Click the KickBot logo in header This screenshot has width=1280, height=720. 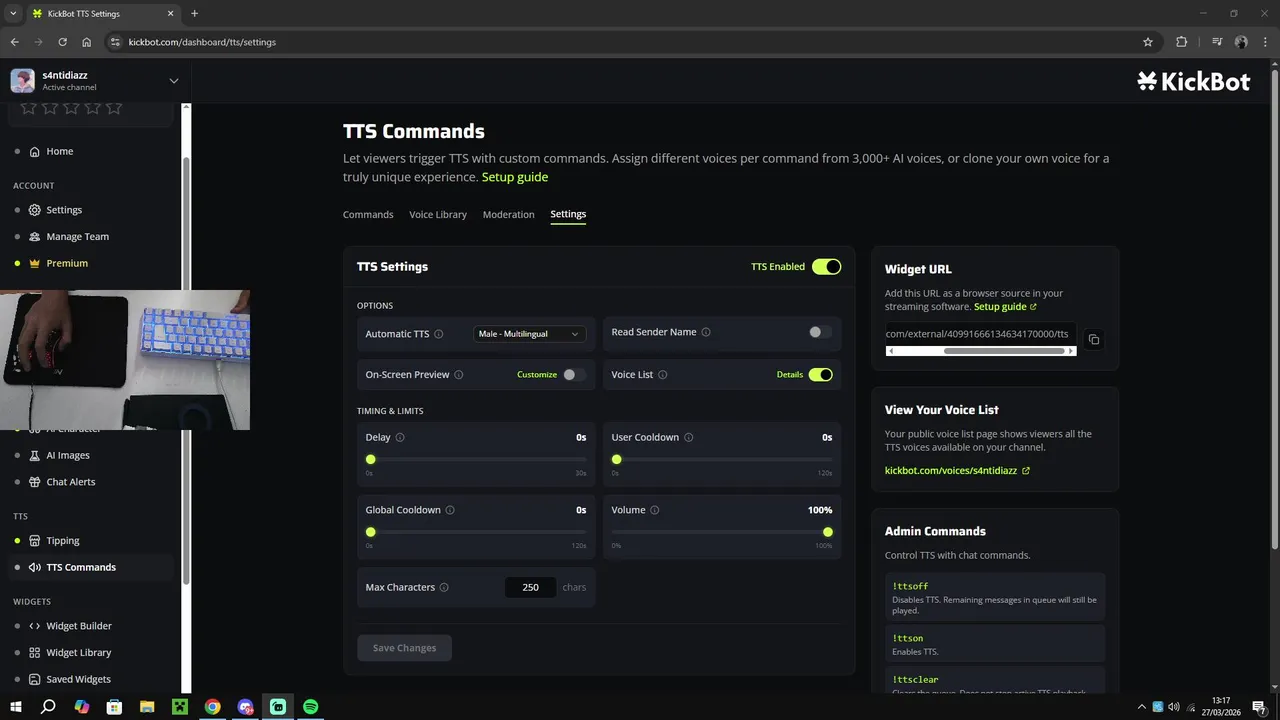1194,82
